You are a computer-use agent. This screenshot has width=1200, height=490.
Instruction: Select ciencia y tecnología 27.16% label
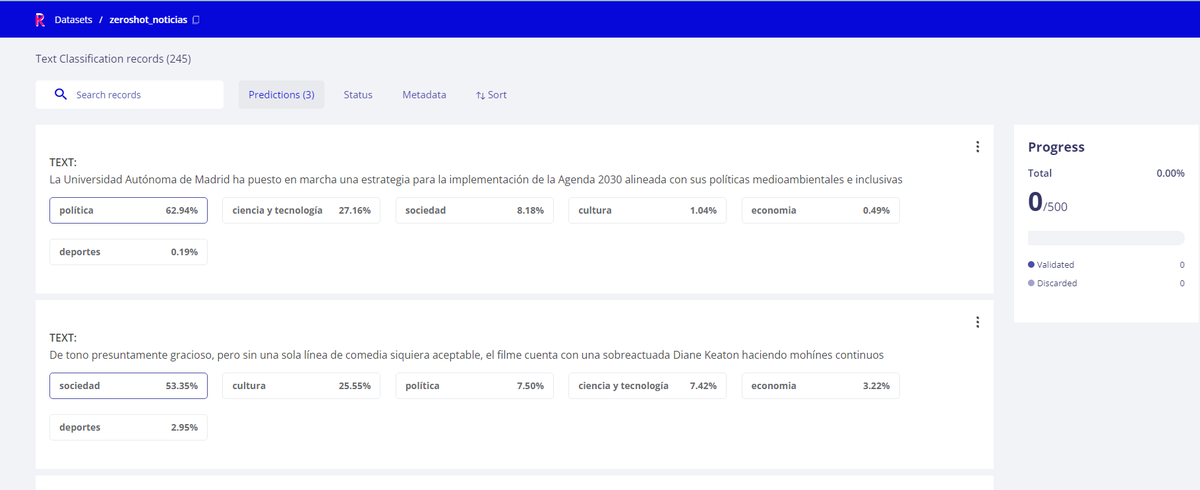click(301, 211)
